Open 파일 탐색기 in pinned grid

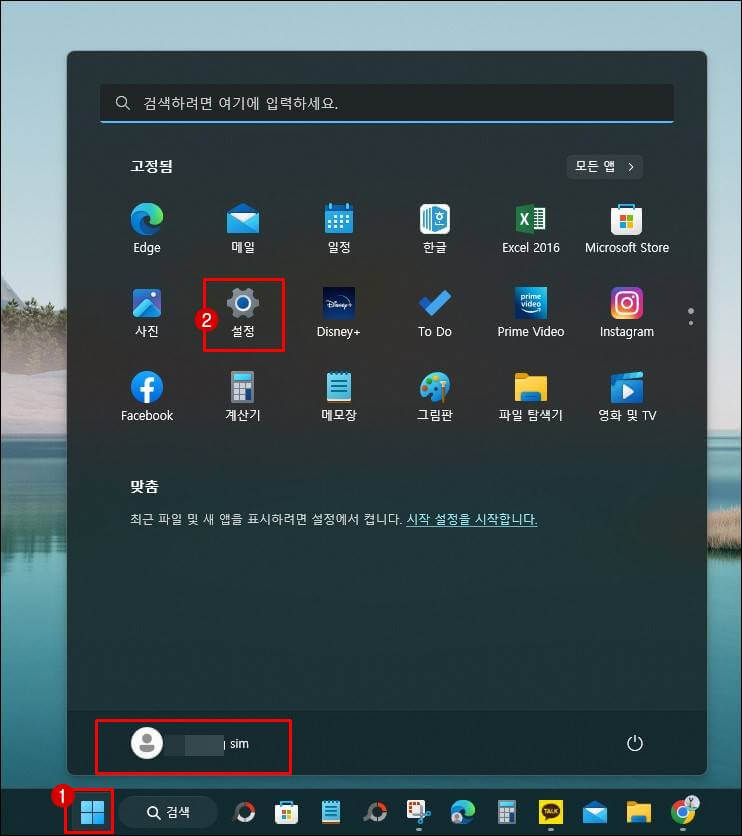pos(530,397)
